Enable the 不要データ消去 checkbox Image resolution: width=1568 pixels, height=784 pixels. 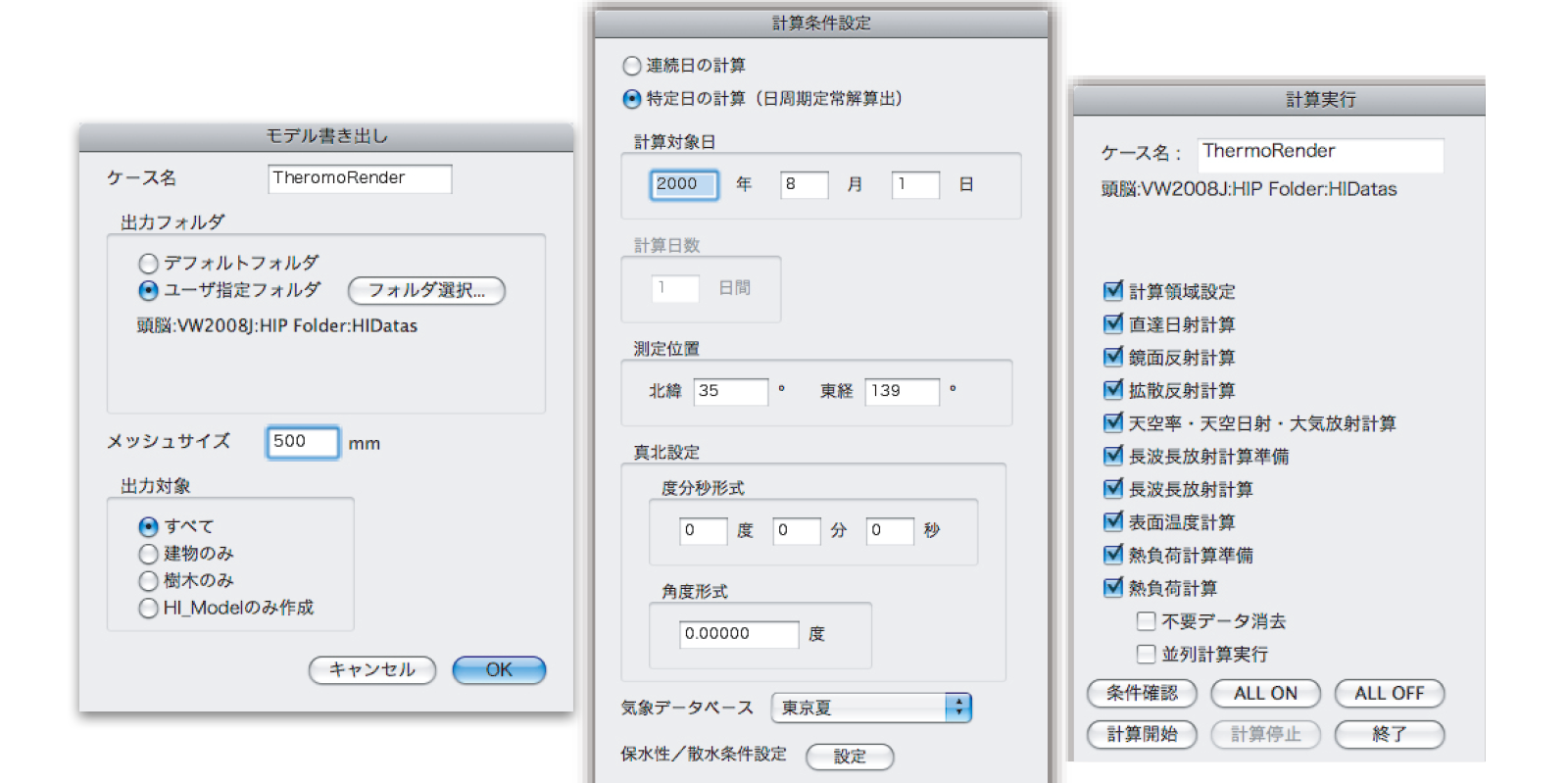(1146, 621)
